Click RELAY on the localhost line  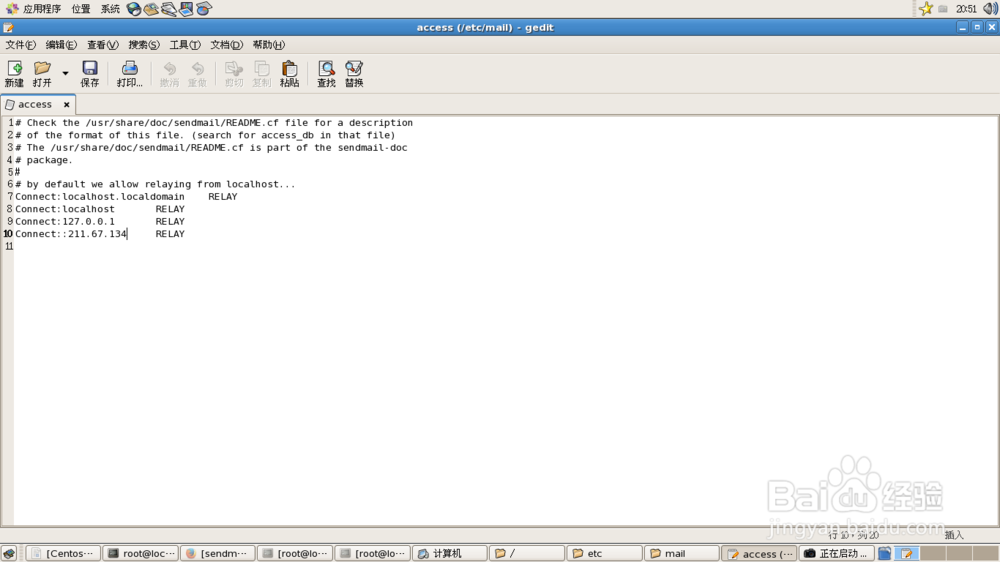[x=170, y=209]
